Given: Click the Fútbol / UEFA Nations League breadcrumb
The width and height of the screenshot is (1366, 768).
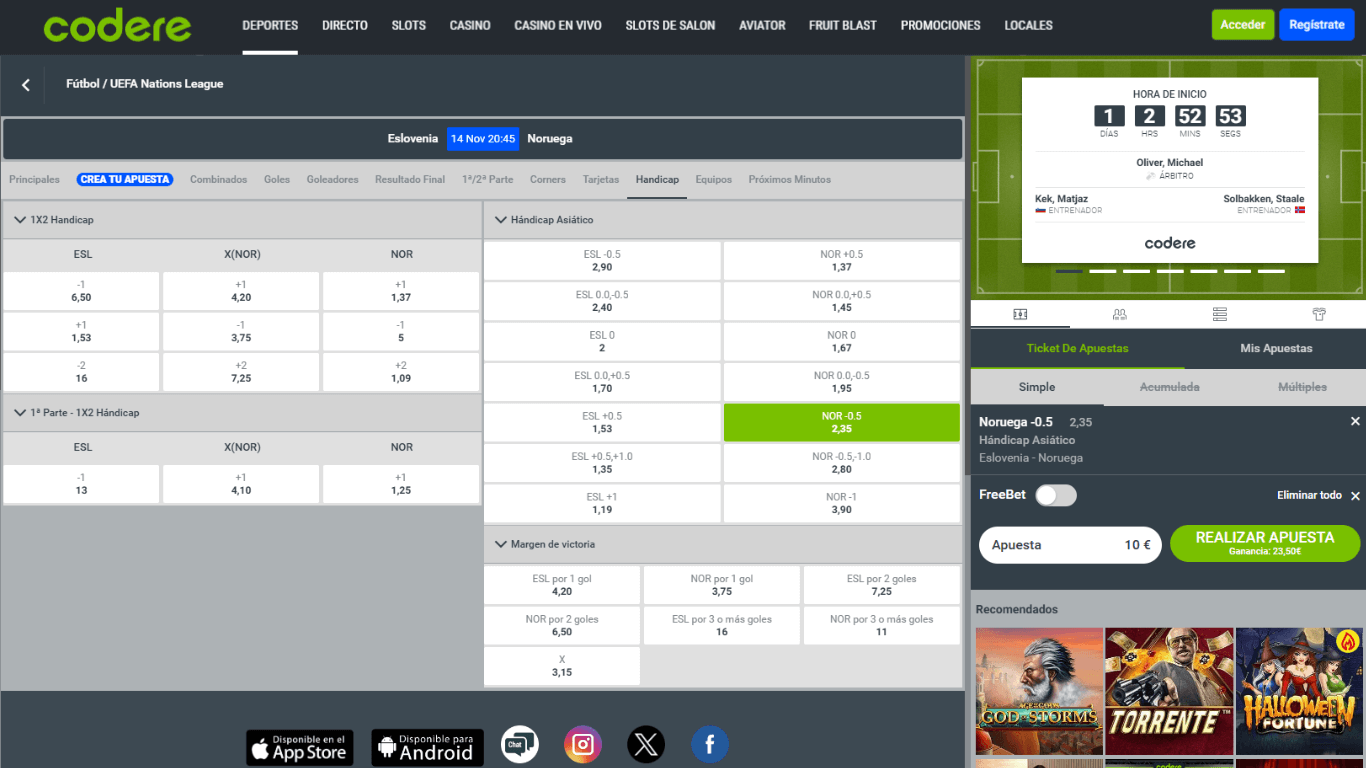Looking at the screenshot, I should (x=144, y=84).
